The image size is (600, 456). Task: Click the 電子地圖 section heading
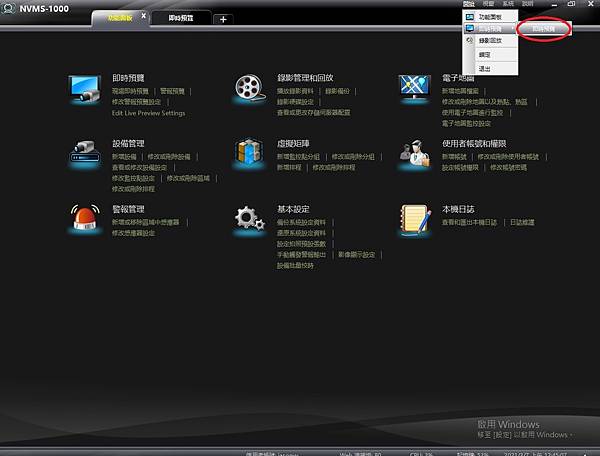click(458, 78)
